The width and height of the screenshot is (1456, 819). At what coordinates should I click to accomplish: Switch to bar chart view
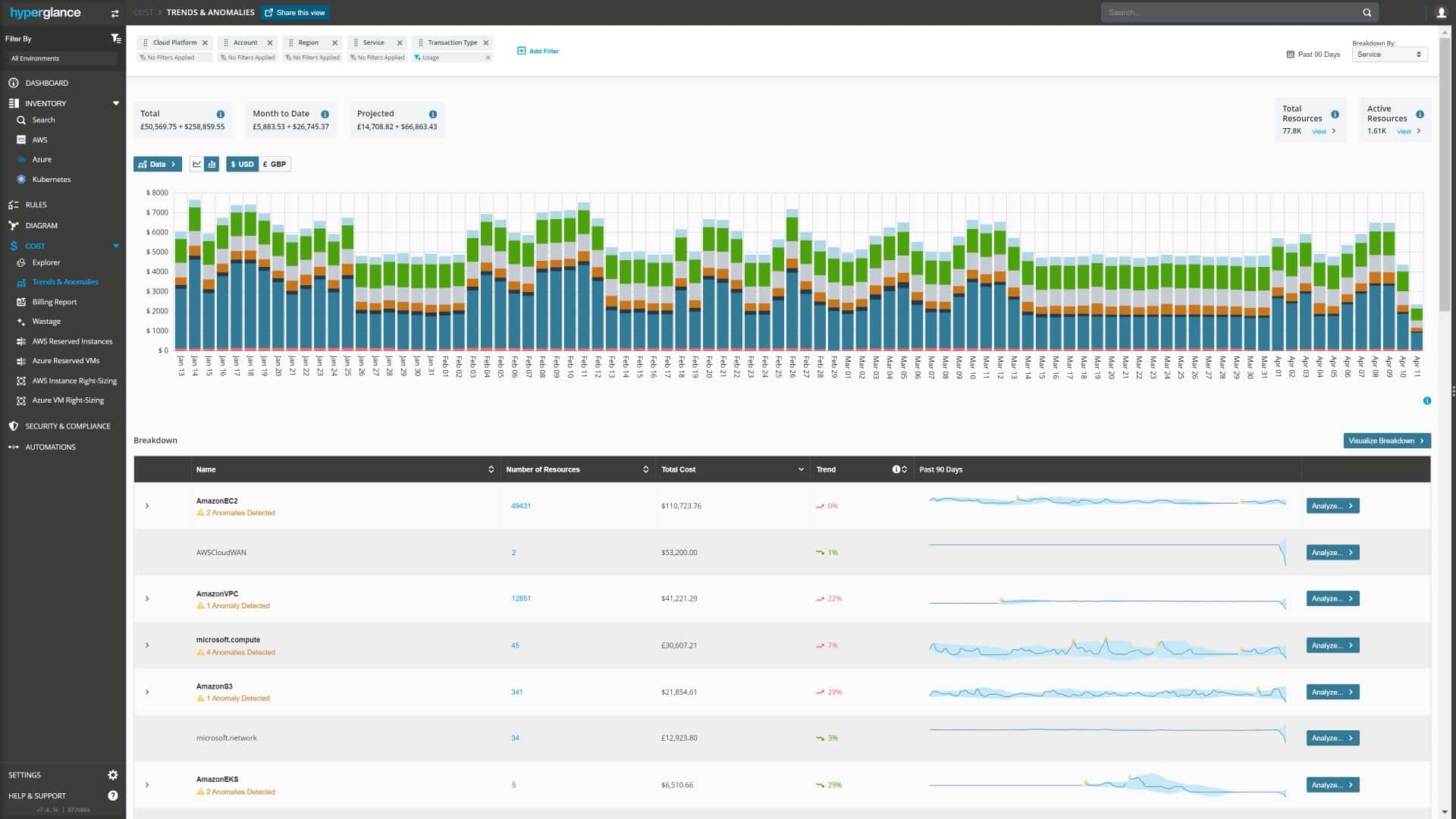click(x=212, y=164)
